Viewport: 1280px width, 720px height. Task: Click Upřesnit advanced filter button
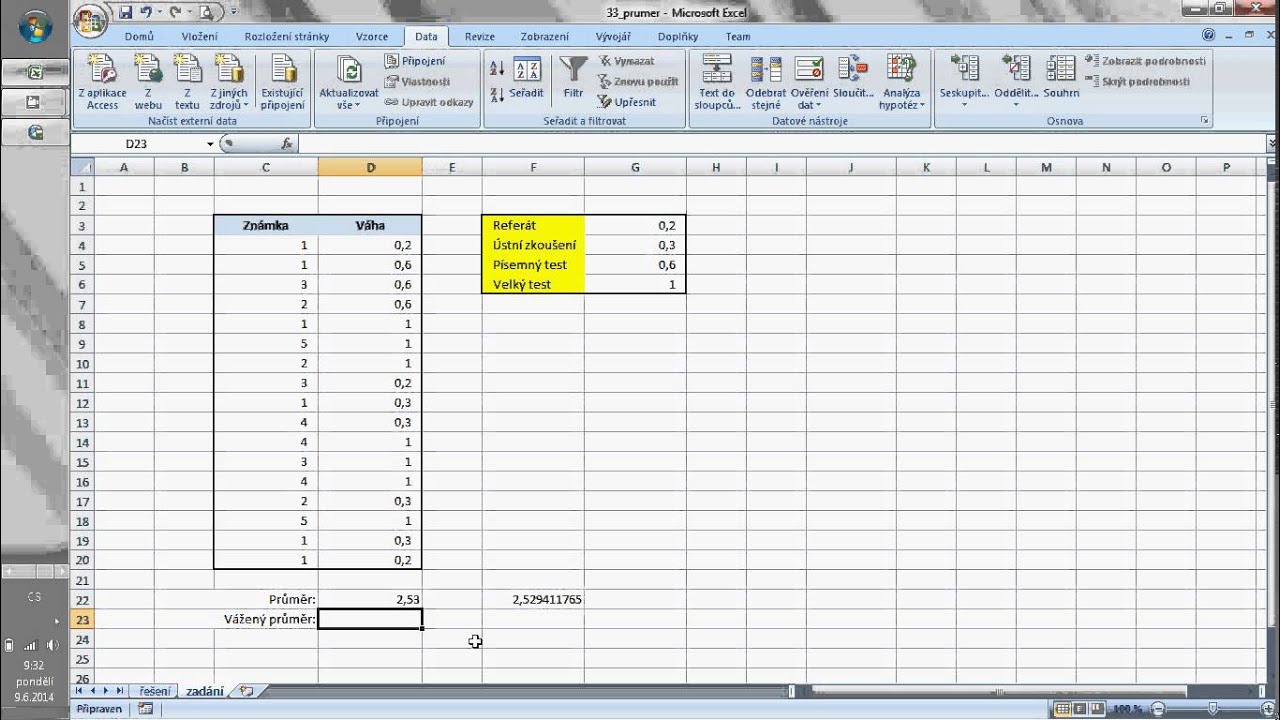click(628, 102)
